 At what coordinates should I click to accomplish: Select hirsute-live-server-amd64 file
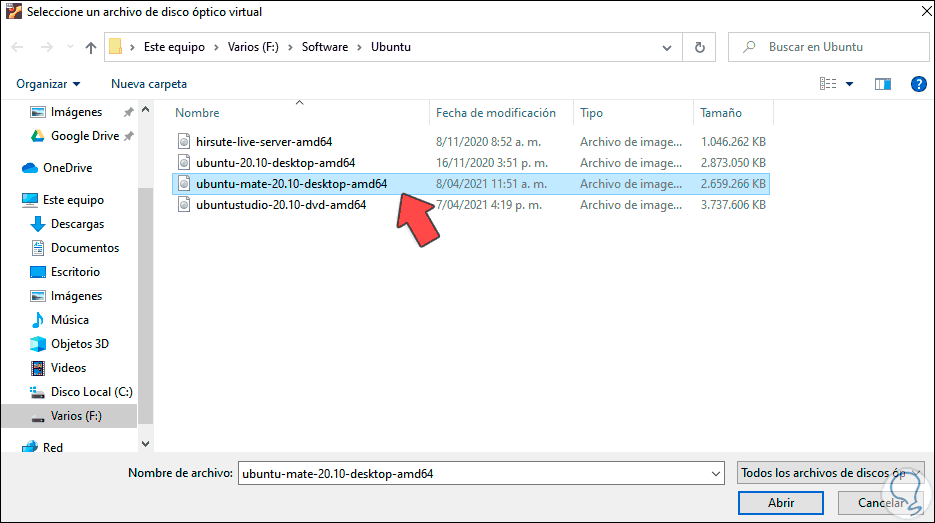(x=264, y=142)
